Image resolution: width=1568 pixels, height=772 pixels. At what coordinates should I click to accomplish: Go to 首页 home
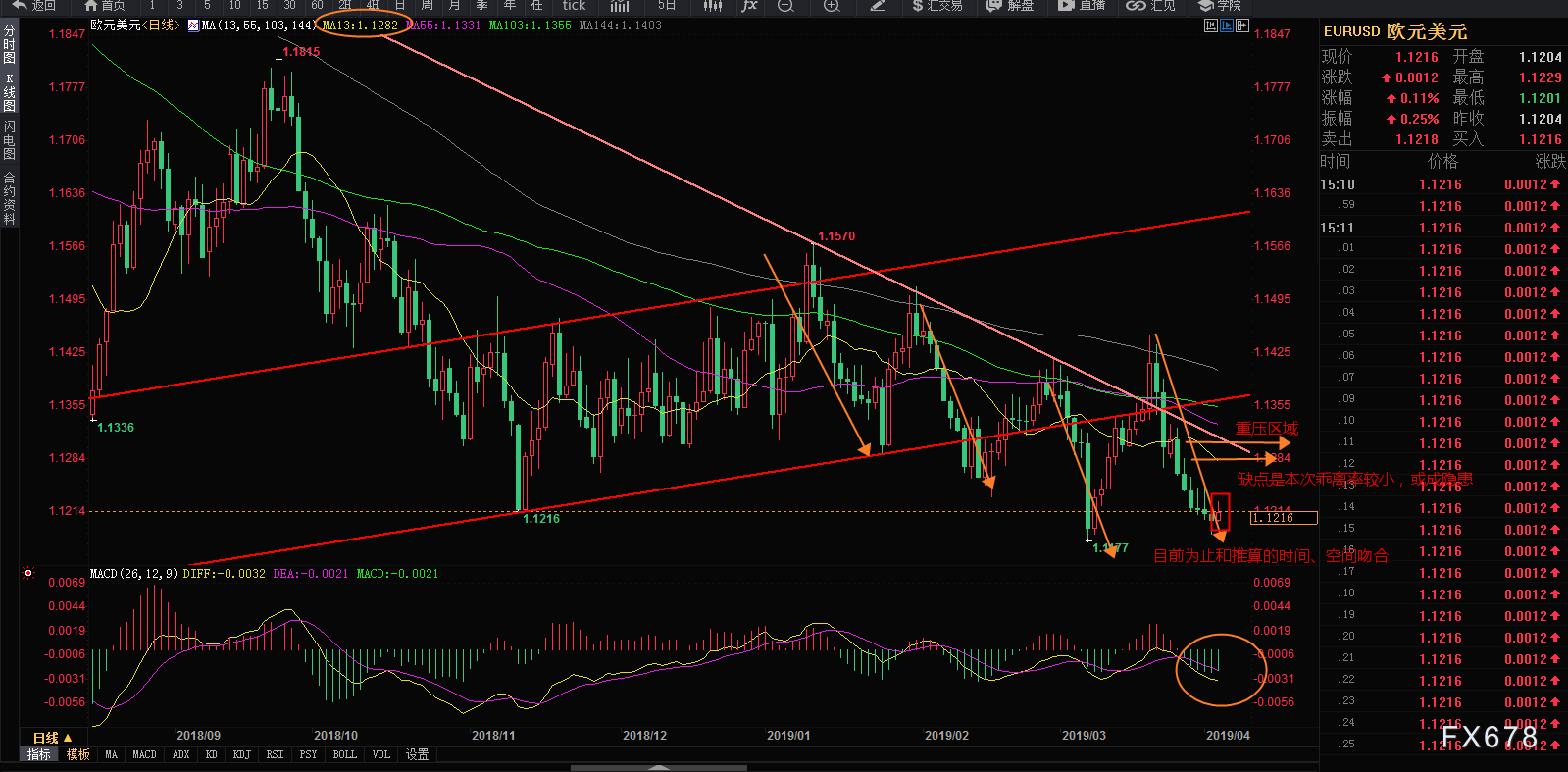click(104, 5)
